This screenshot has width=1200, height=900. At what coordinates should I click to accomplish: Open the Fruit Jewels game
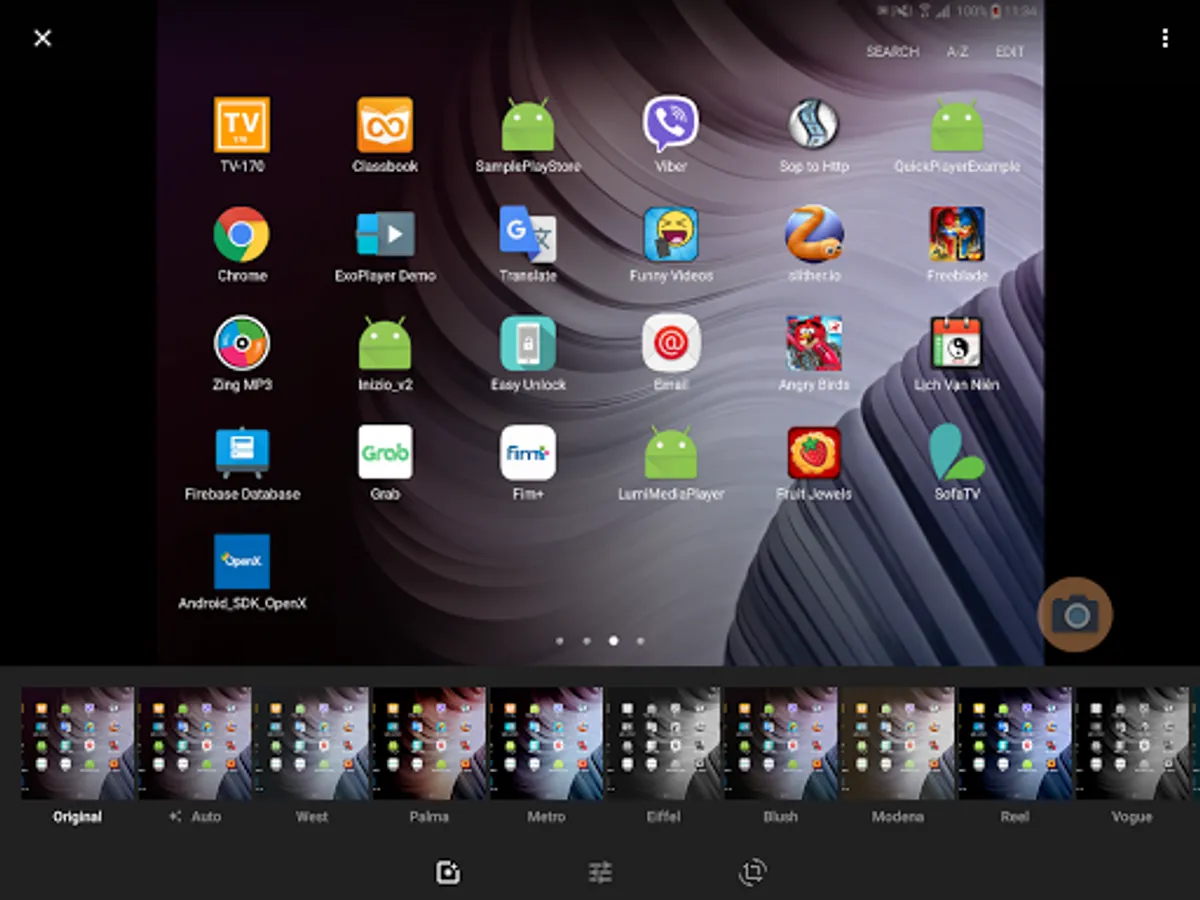pos(813,453)
